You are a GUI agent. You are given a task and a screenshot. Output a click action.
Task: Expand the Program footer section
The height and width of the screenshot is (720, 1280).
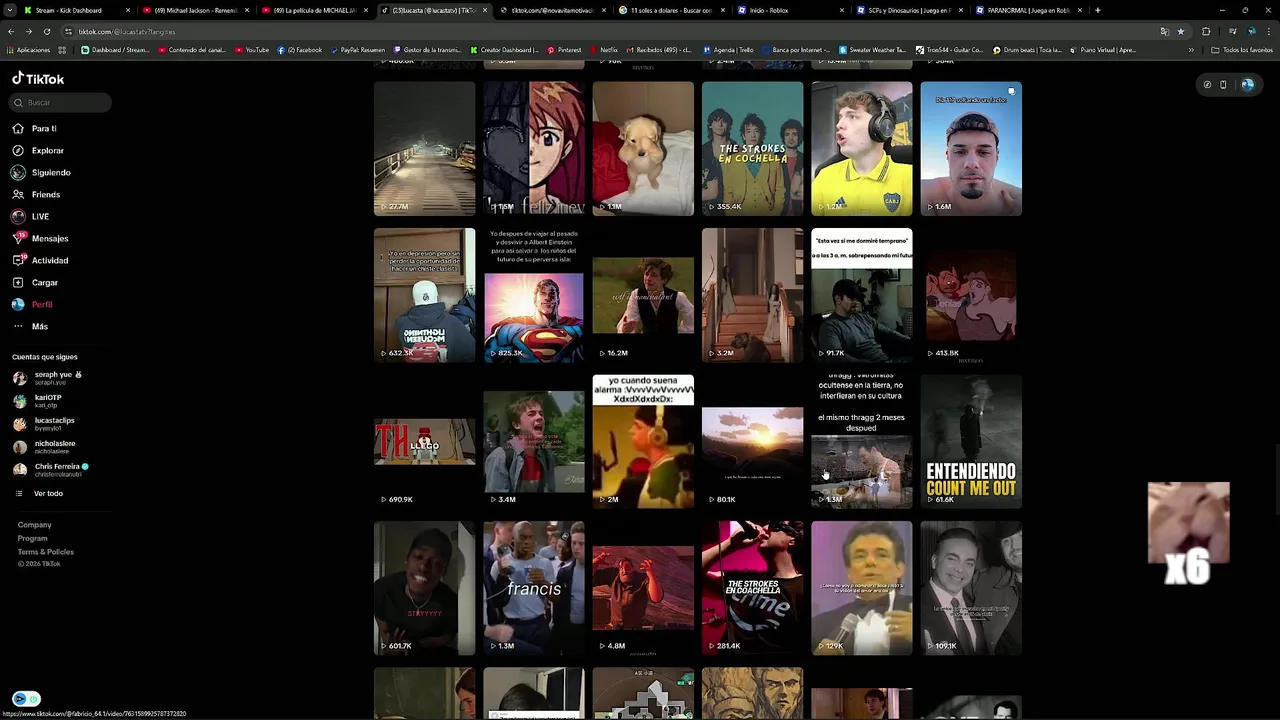32,538
